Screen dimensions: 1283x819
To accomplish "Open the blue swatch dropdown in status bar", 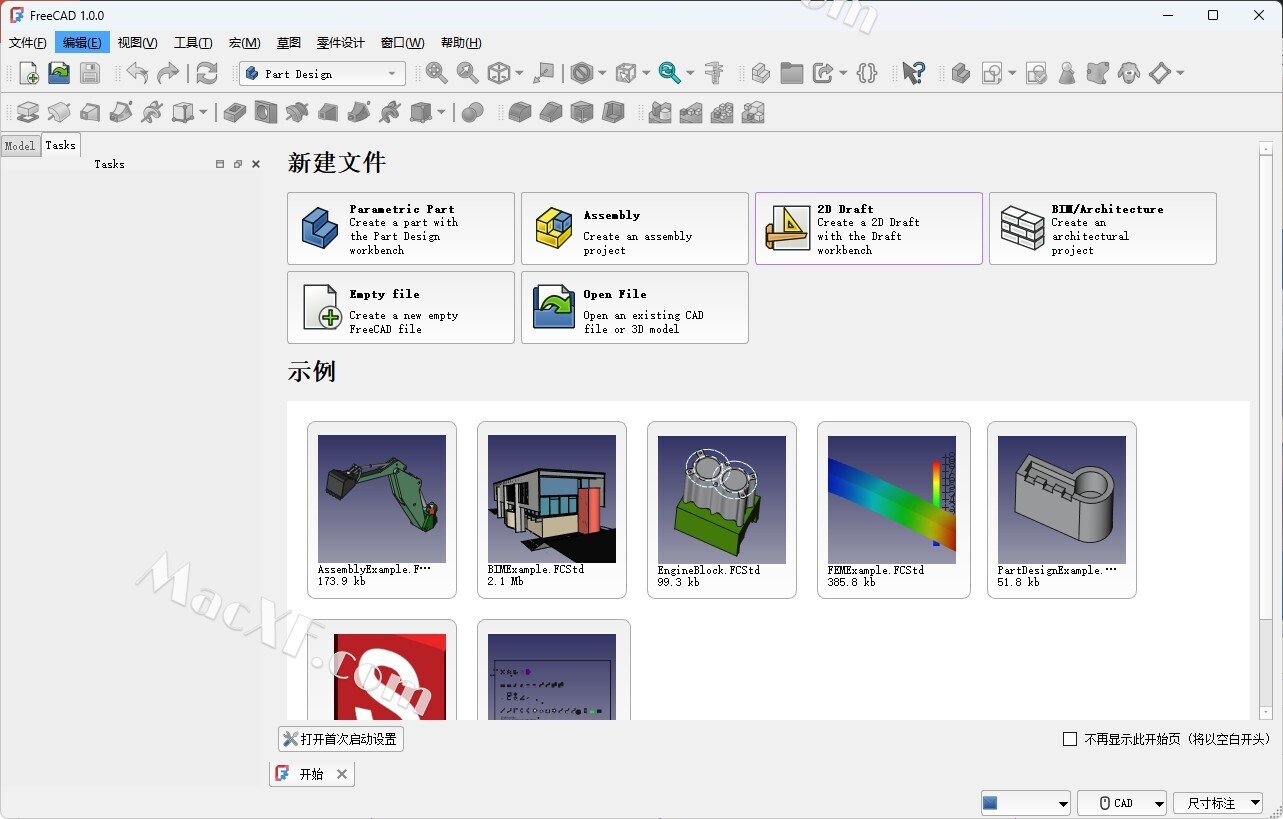I will tap(1026, 803).
